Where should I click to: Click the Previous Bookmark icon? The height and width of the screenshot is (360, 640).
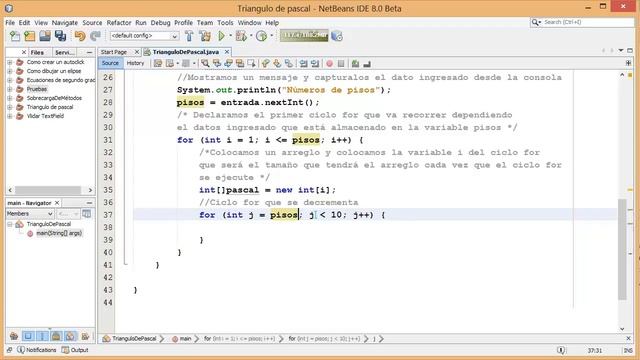(266, 63)
